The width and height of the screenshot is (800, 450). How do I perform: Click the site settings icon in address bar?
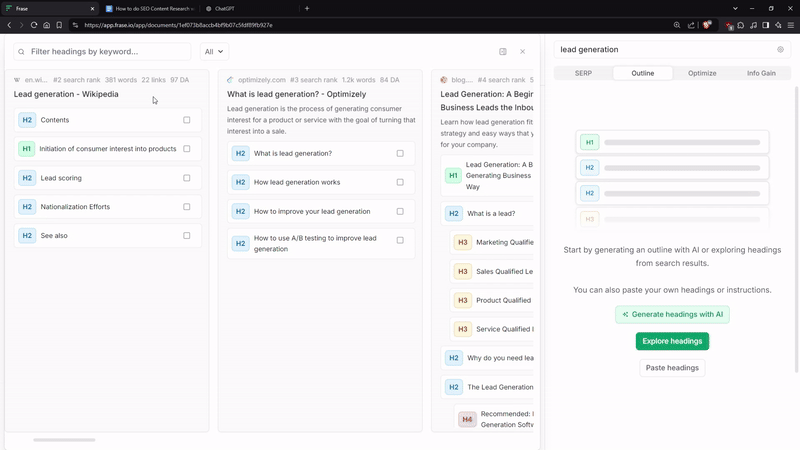click(x=76, y=25)
